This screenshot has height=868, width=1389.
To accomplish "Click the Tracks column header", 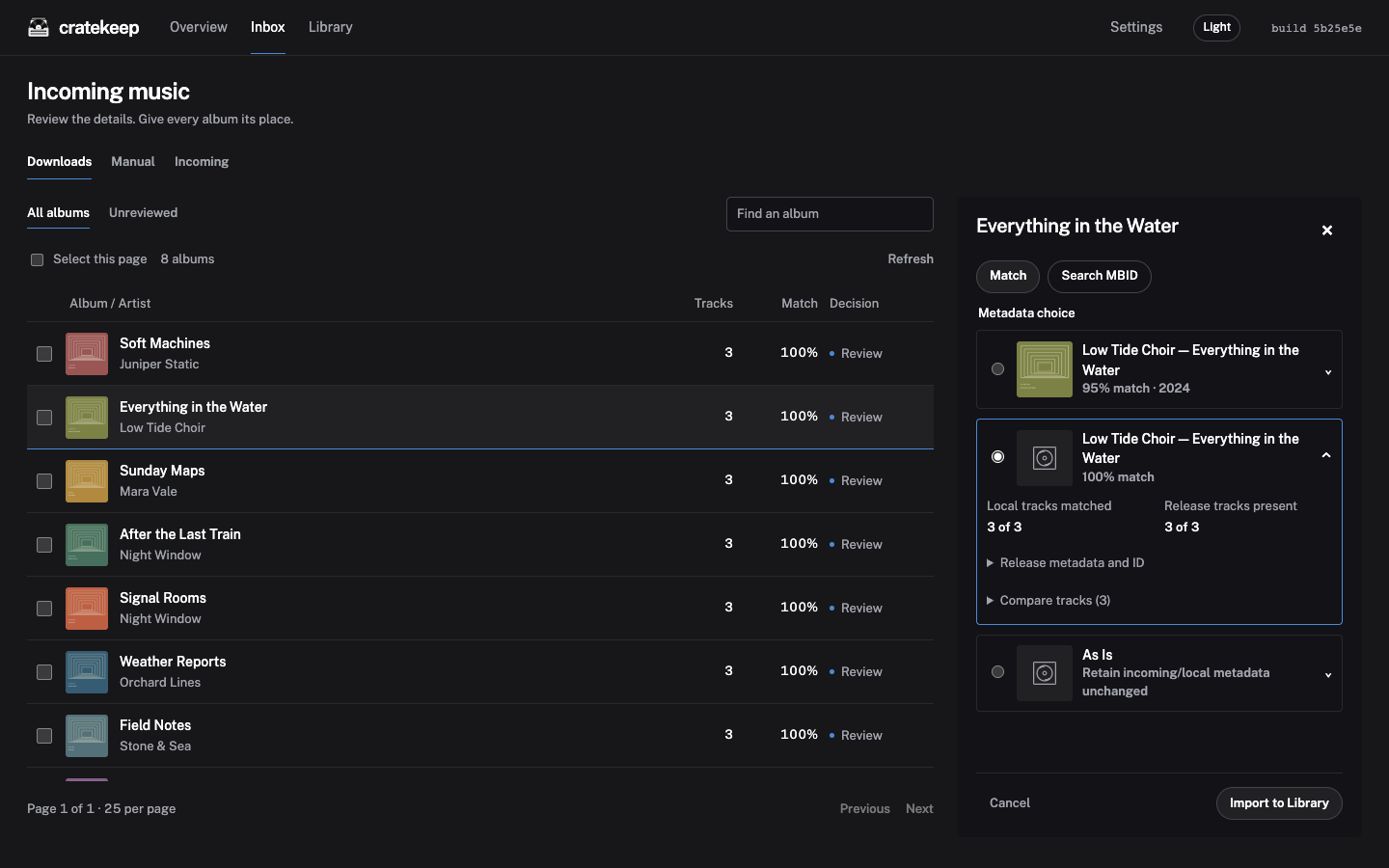I will (x=714, y=304).
